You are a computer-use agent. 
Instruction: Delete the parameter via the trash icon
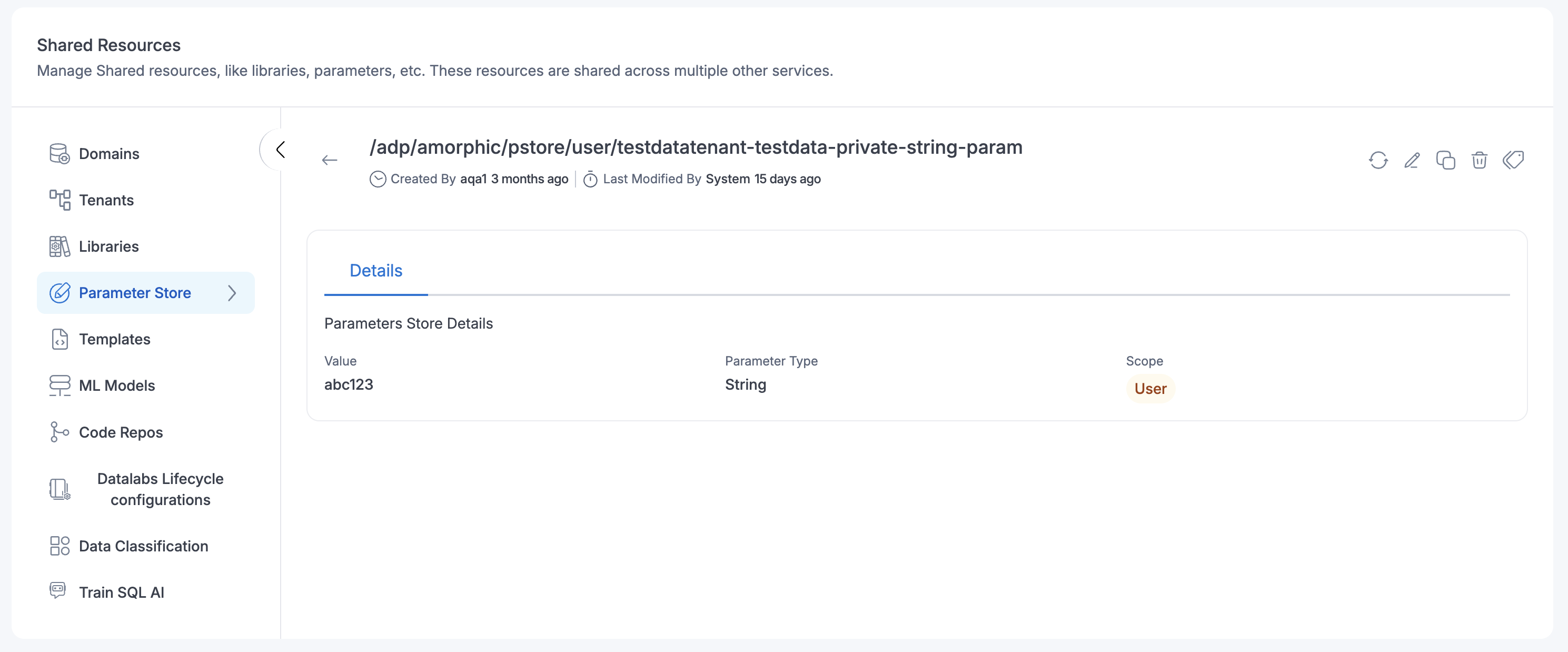tap(1480, 160)
